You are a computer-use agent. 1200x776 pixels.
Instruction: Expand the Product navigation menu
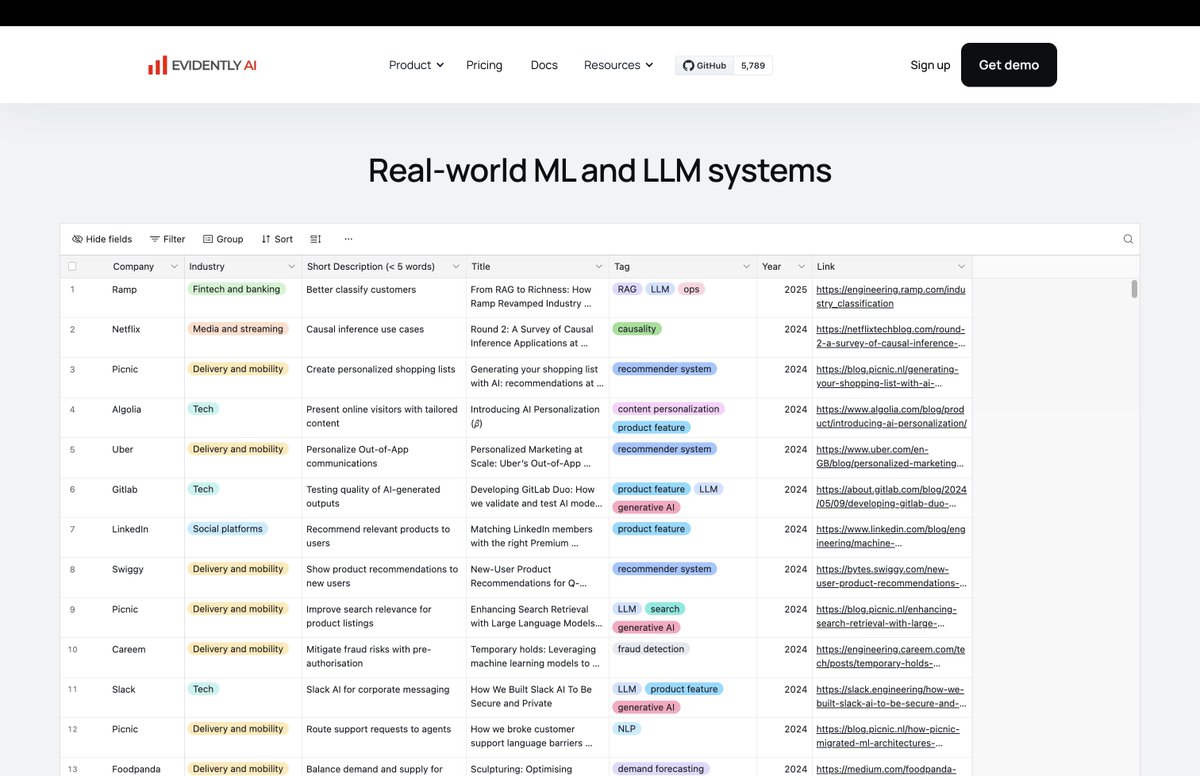pos(416,65)
